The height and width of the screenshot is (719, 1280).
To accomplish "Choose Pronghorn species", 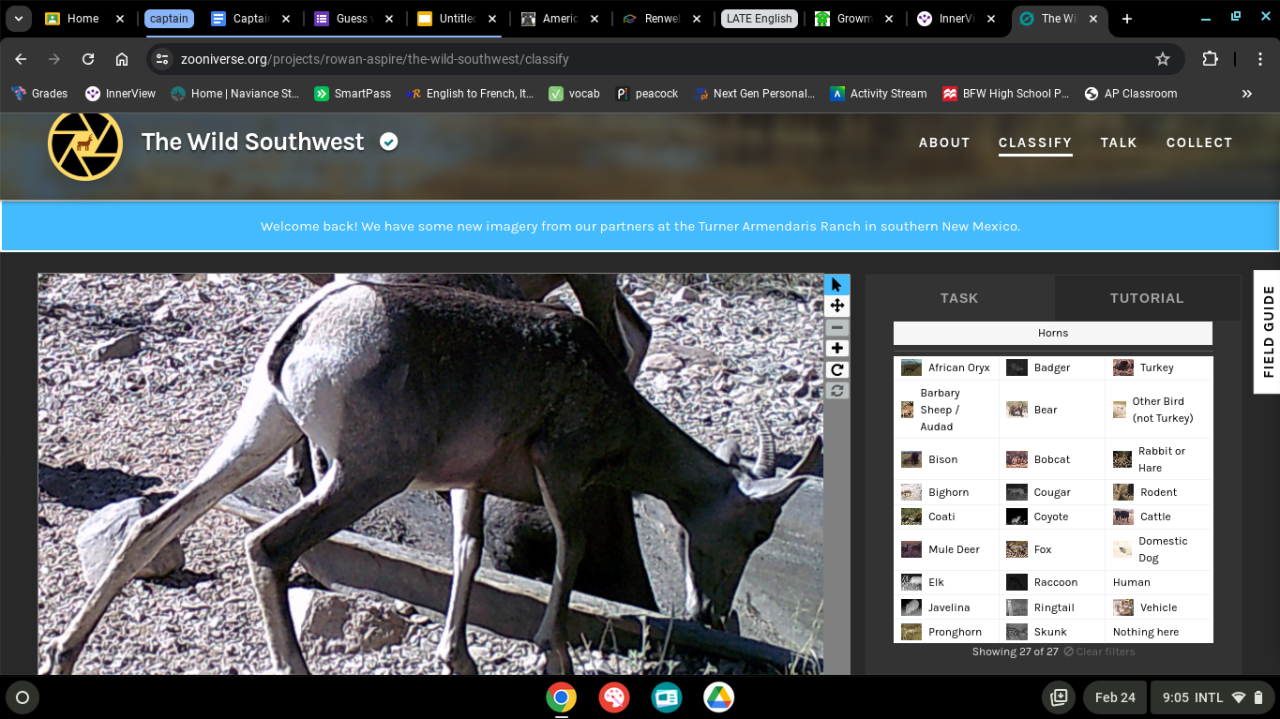I will 946,632.
